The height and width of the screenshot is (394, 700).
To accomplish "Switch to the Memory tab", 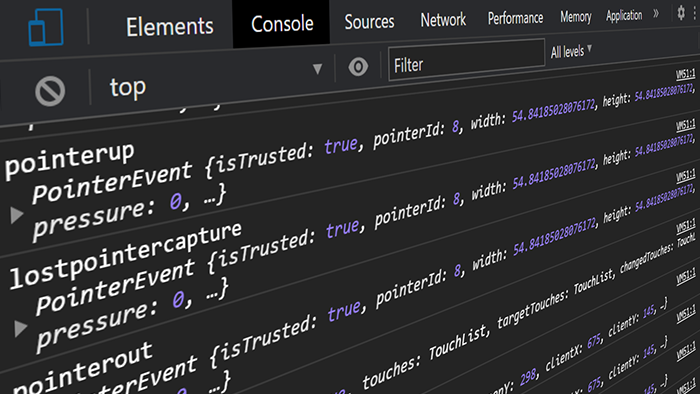I will point(575,17).
